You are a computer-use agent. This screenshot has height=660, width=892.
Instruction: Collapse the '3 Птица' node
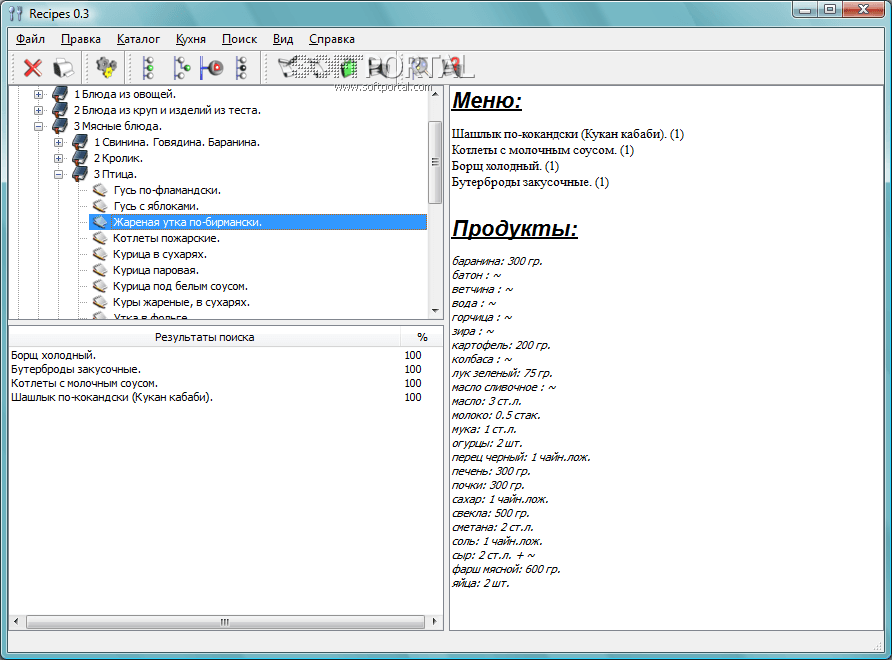click(59, 174)
